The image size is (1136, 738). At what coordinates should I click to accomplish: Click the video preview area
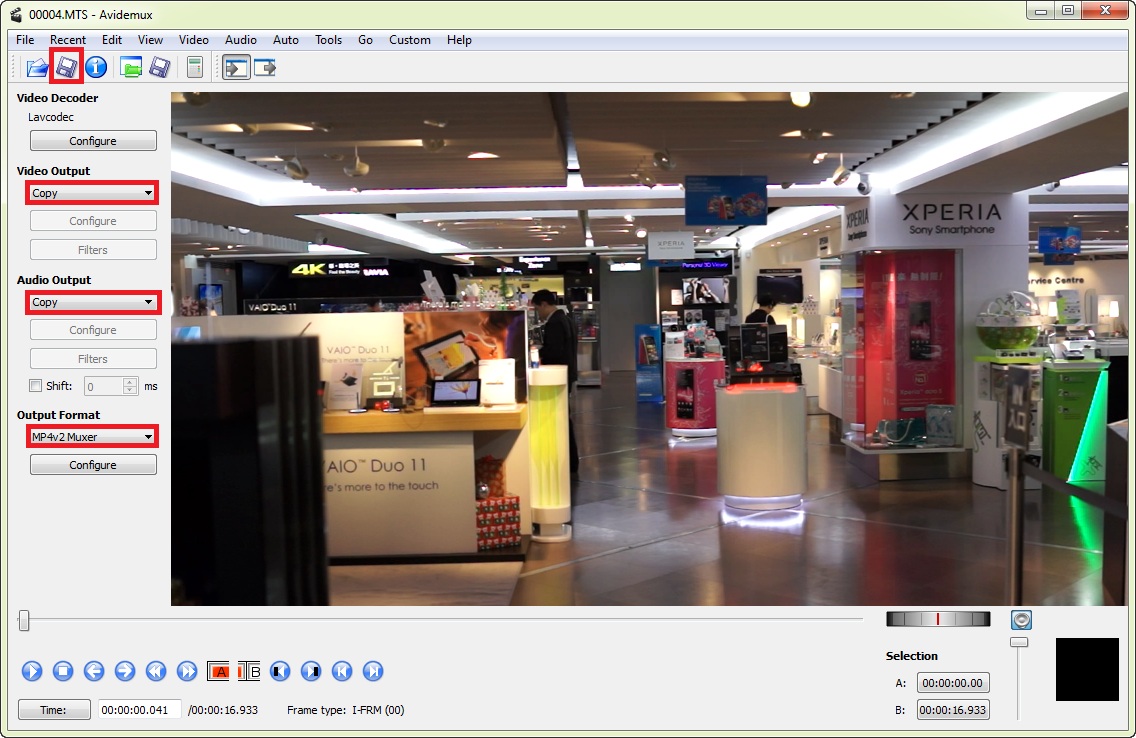click(649, 348)
